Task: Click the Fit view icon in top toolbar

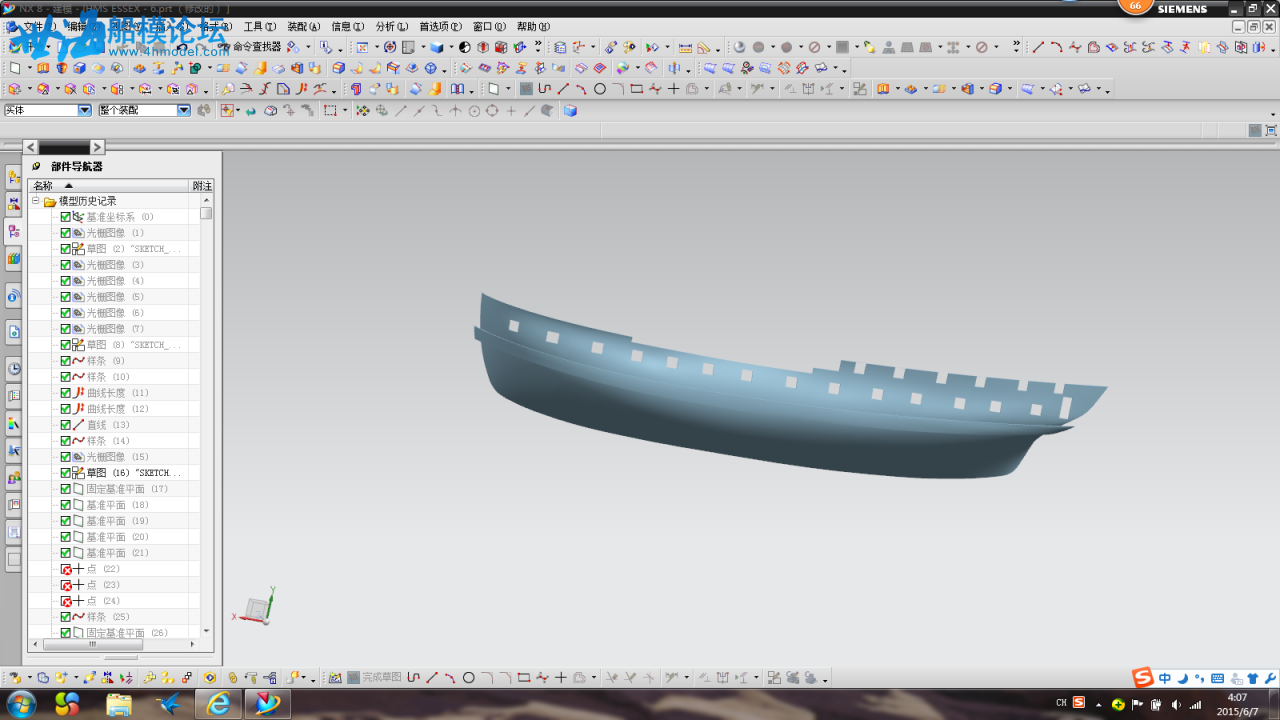Action: point(362,47)
